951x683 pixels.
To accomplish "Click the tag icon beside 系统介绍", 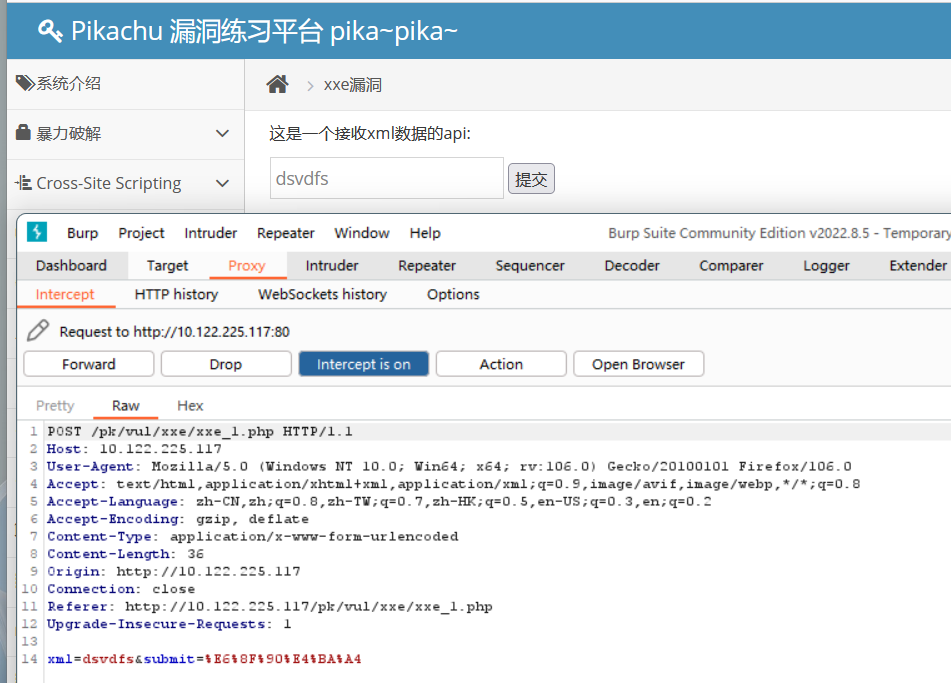I will (x=25, y=83).
